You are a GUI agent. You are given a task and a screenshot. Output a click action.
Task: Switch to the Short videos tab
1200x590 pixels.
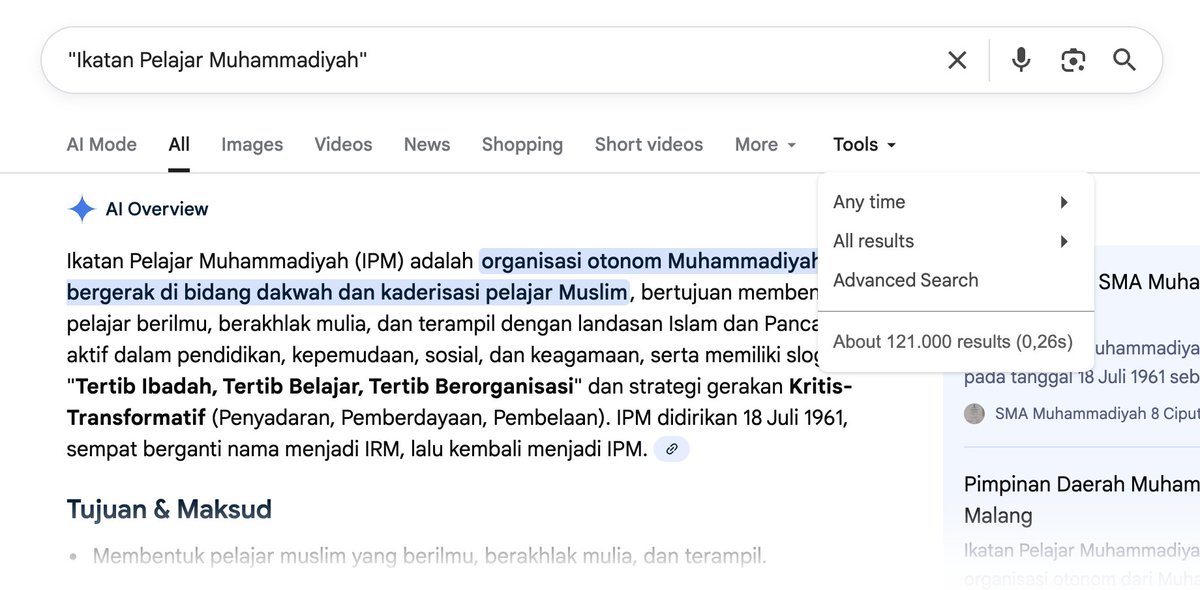(x=649, y=144)
